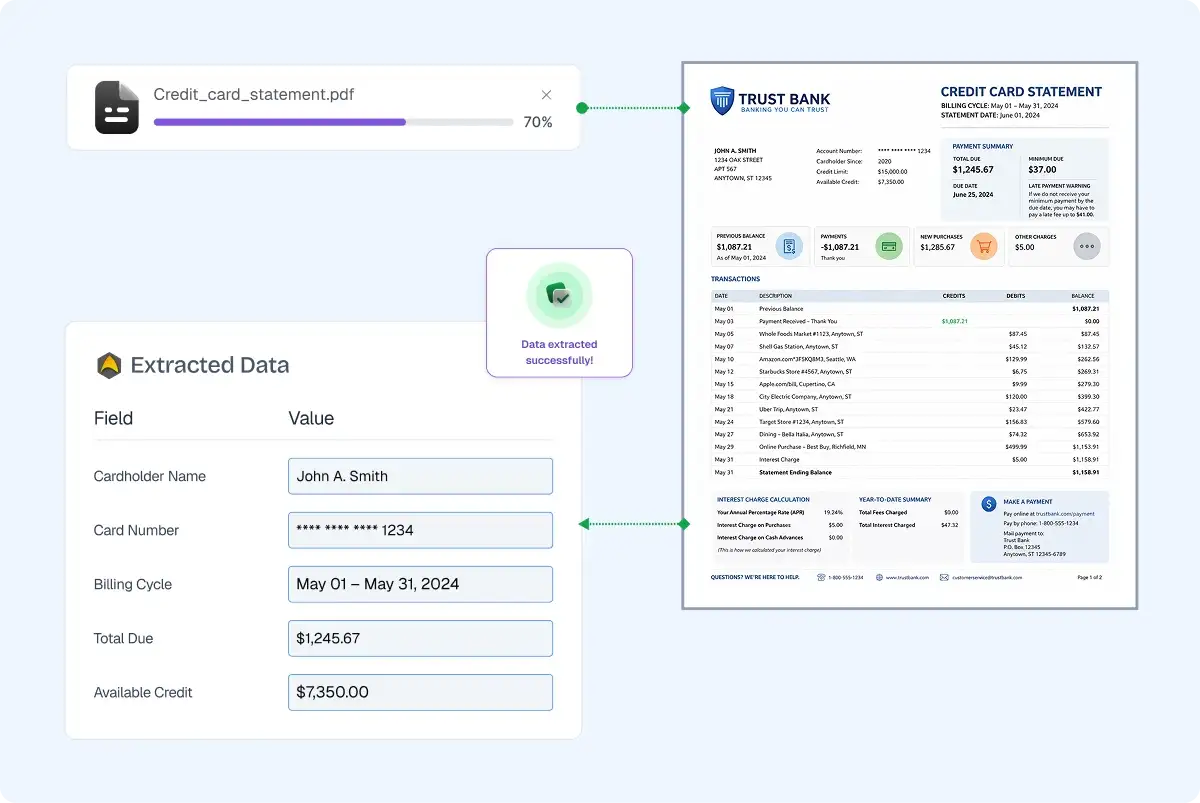Screen dimensions: 1200x803
Task: Click the Card Number masked field
Action: [x=420, y=530]
